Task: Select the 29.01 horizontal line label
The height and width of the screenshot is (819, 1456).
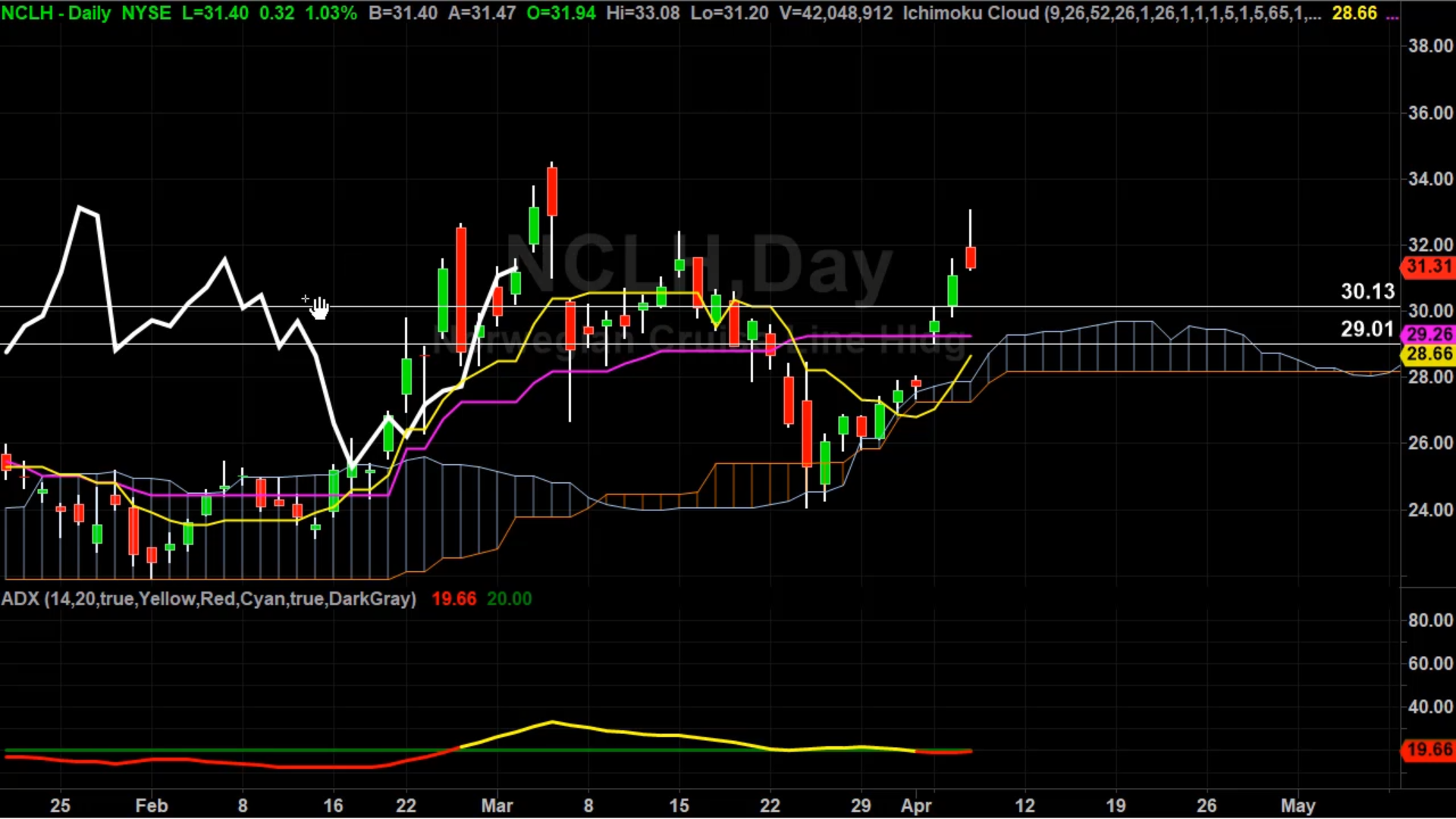Action: tap(1368, 329)
